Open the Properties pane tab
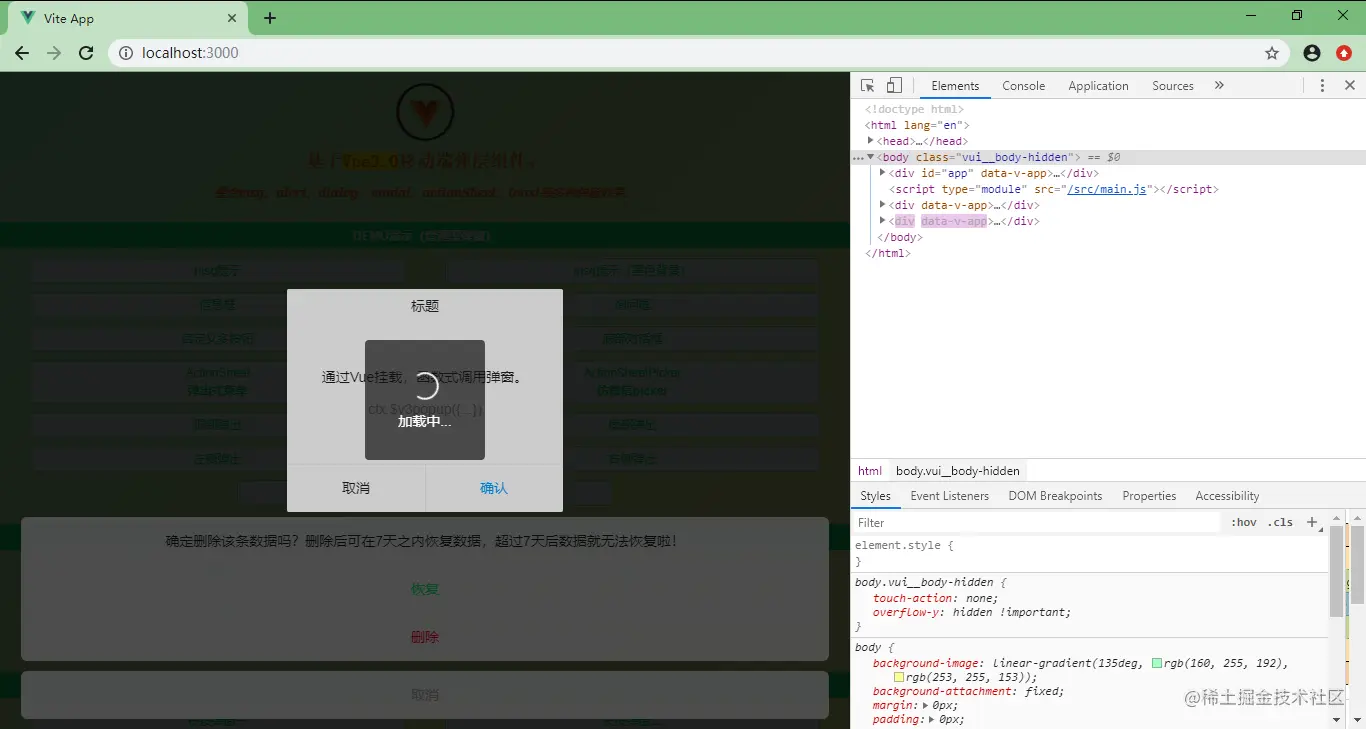1366x729 pixels. [1149, 496]
